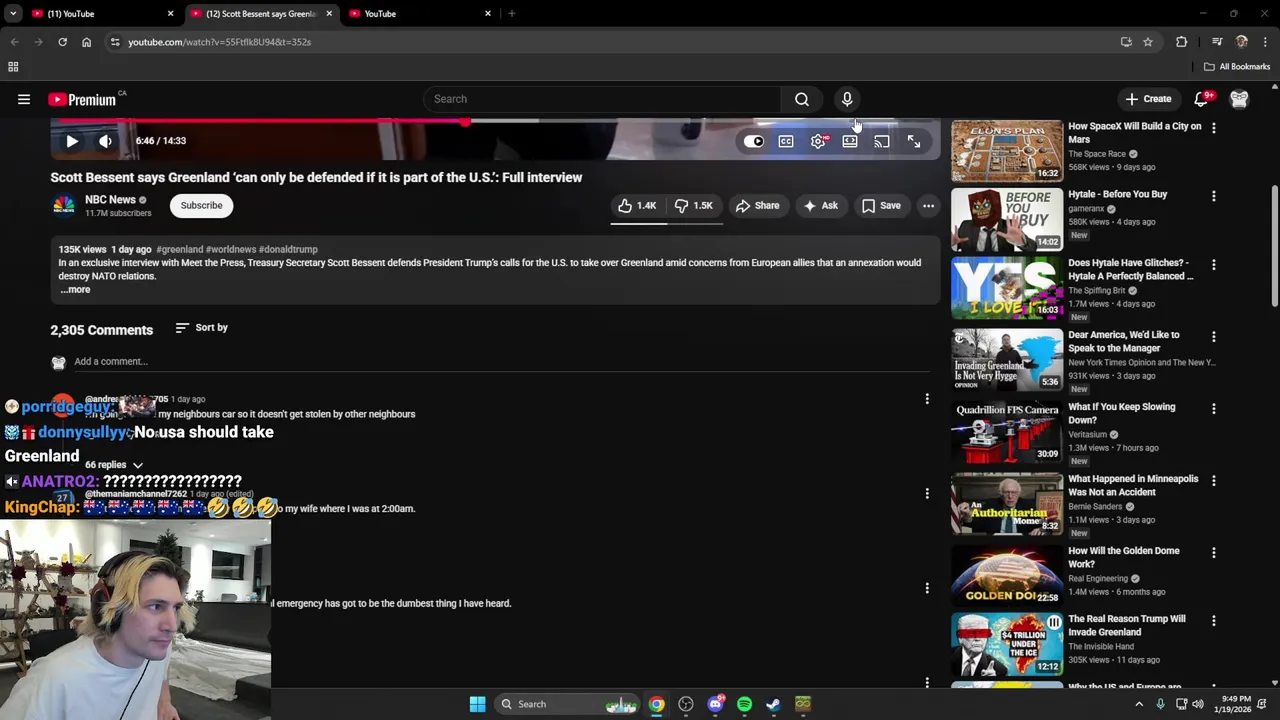This screenshot has width=1280, height=720.
Task: Open the Create button
Action: coord(1148,99)
